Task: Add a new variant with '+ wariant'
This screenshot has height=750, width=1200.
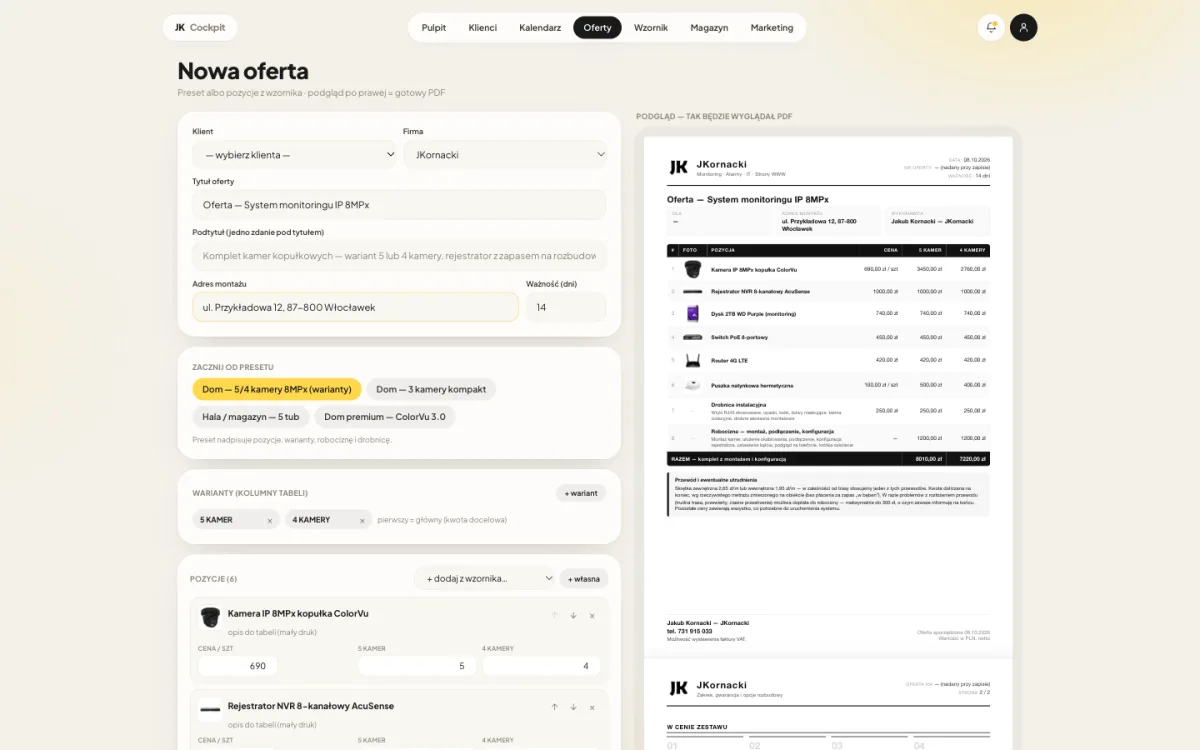Action: [581, 493]
